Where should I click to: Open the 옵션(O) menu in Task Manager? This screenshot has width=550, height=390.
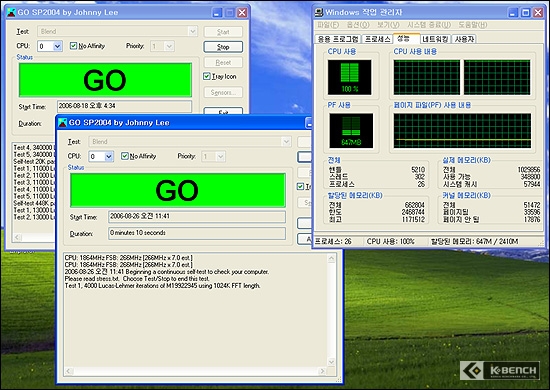[358, 25]
